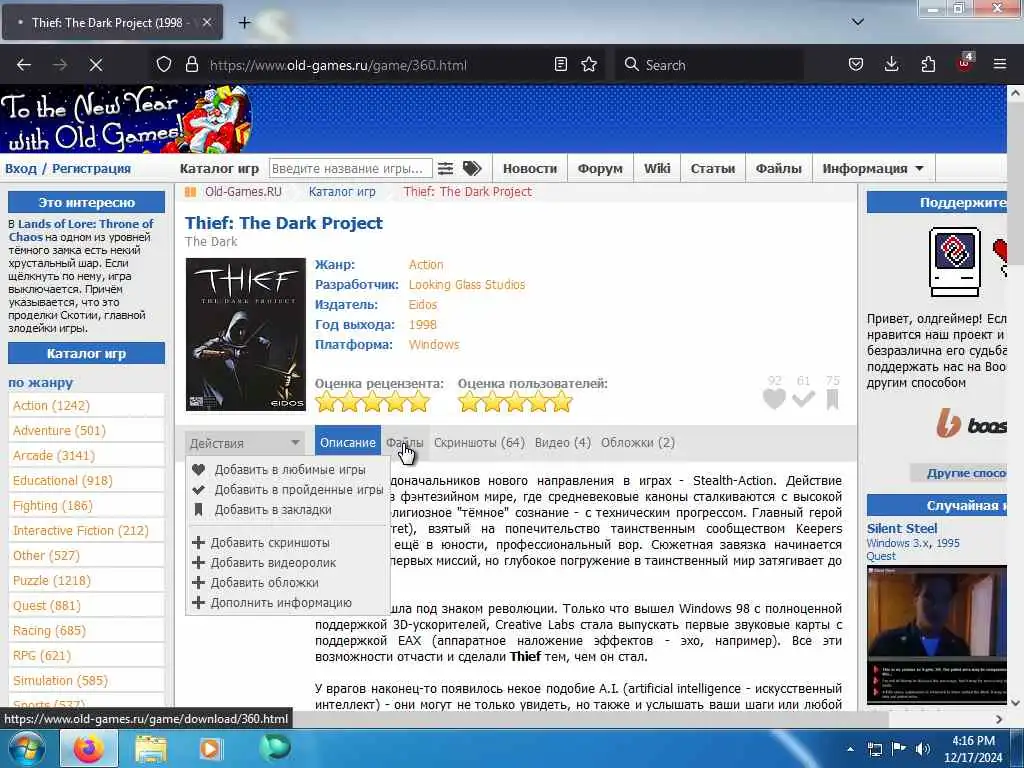Screen dimensions: 1024x768
Task: Switch to the Обложки (2) tab
Action: pyautogui.click(x=638, y=443)
